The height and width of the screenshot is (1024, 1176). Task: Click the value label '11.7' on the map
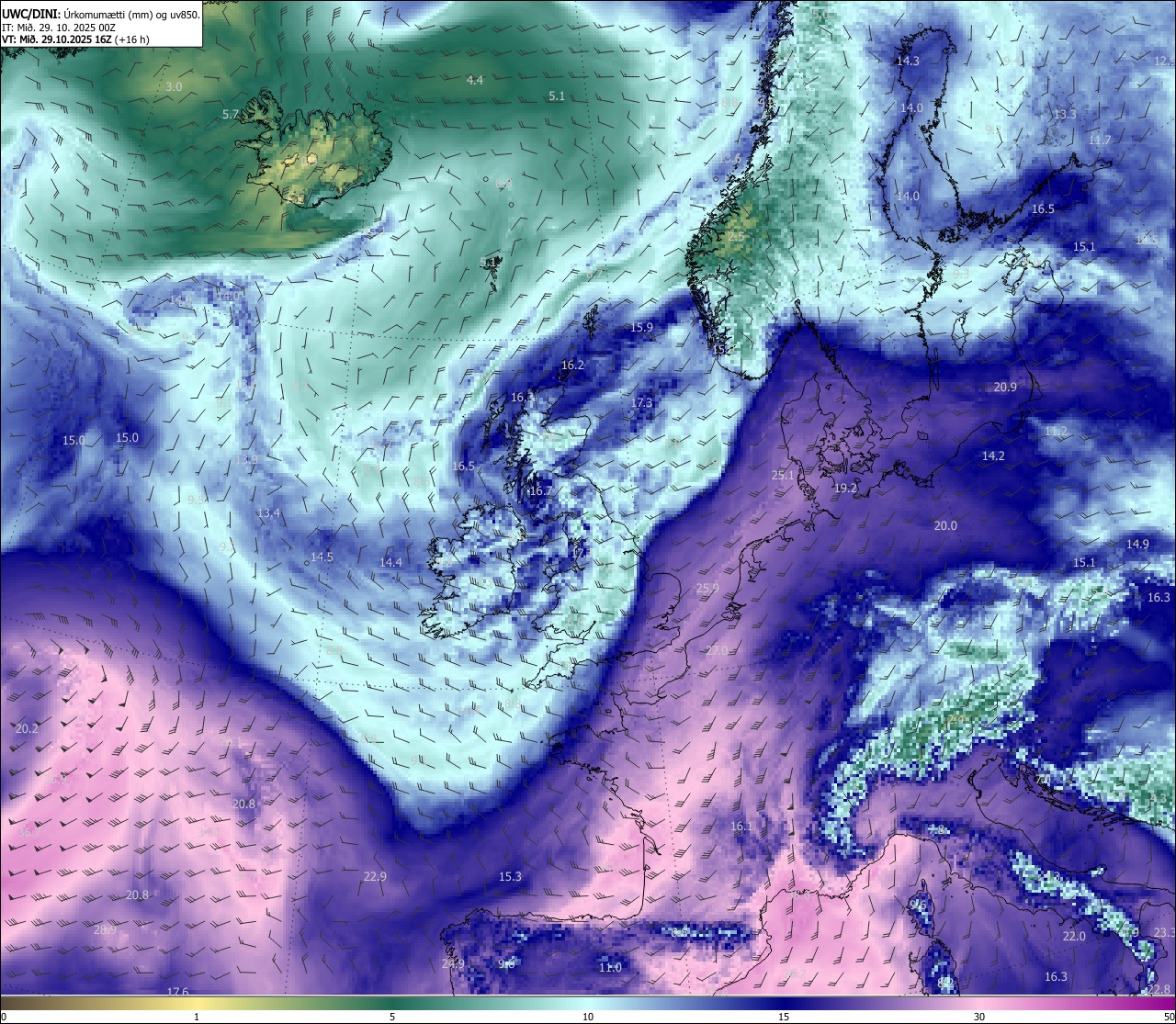tap(1100, 141)
